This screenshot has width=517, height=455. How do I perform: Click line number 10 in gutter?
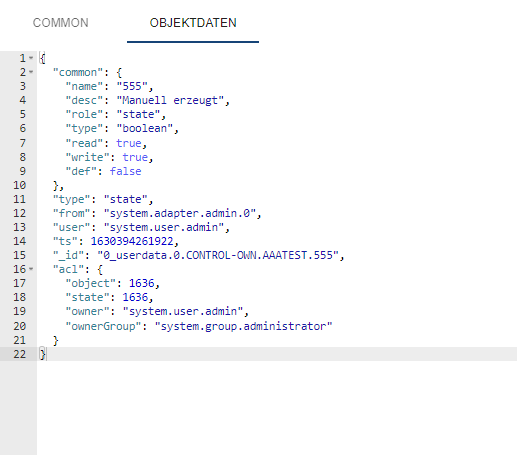click(x=19, y=185)
